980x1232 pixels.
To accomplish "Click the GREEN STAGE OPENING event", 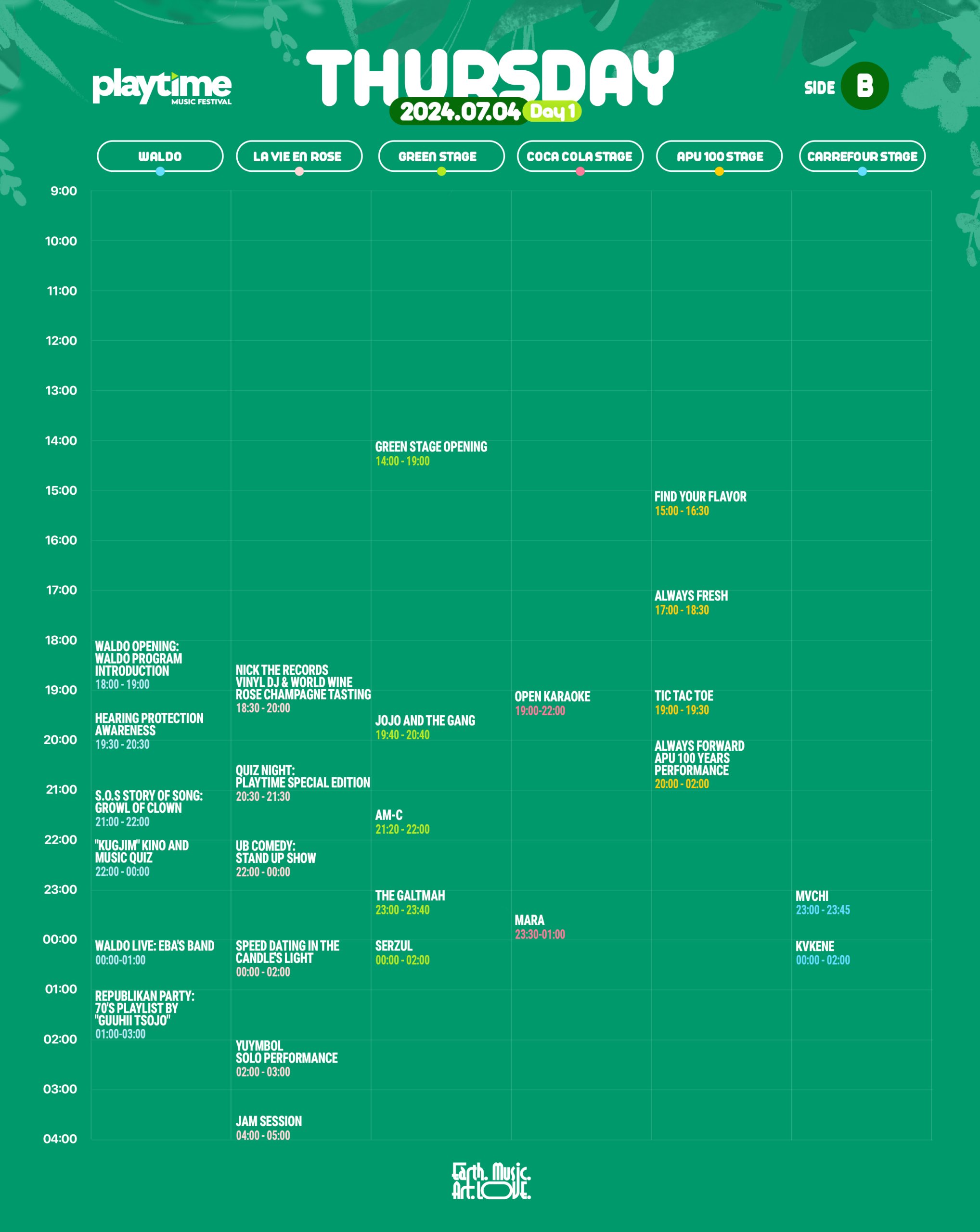I will click(431, 454).
